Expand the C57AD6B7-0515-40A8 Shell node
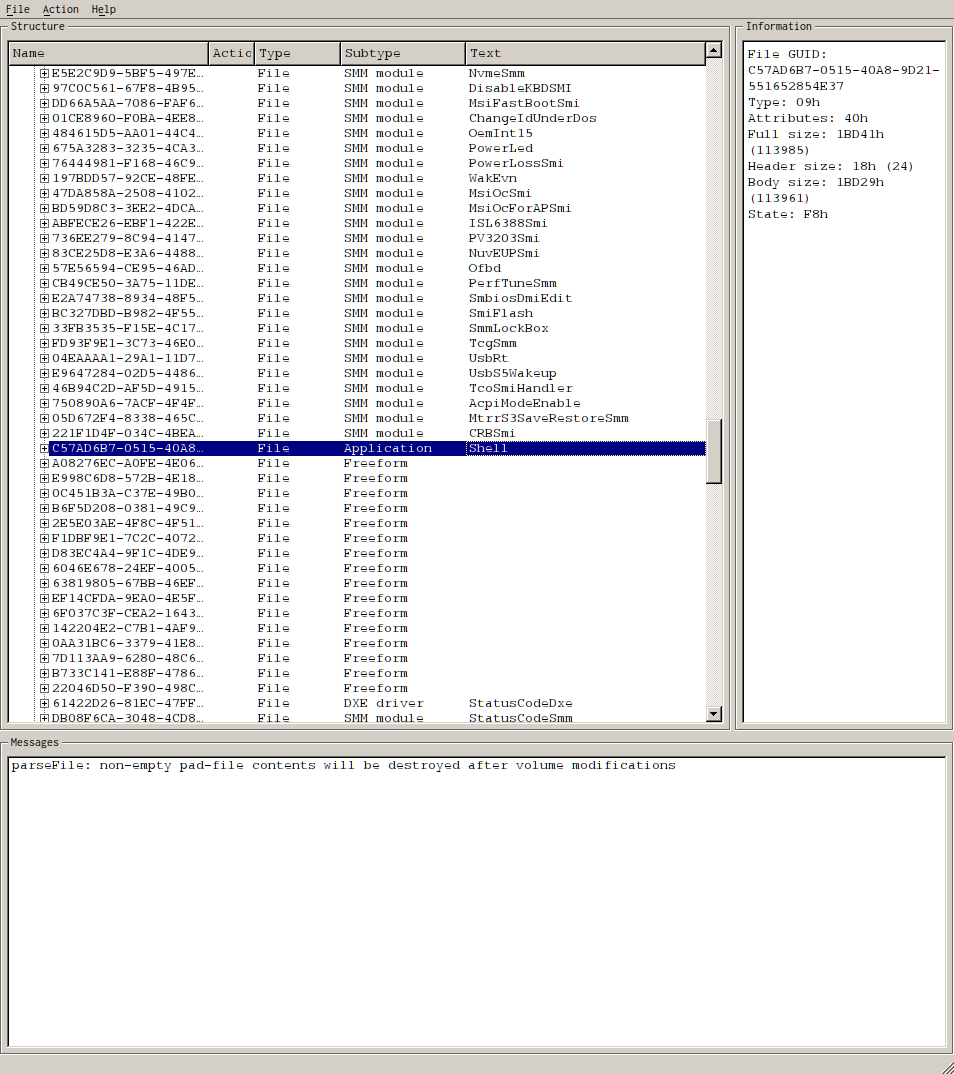Viewport: 954px width, 1074px height. (44, 449)
